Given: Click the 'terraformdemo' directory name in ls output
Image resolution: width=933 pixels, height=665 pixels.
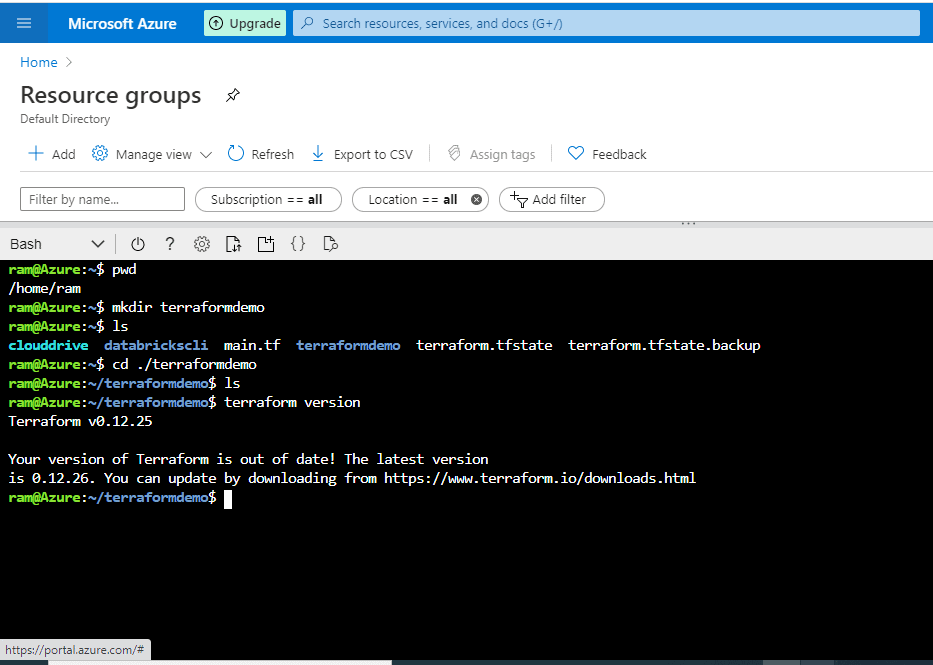Looking at the screenshot, I should coord(348,346).
